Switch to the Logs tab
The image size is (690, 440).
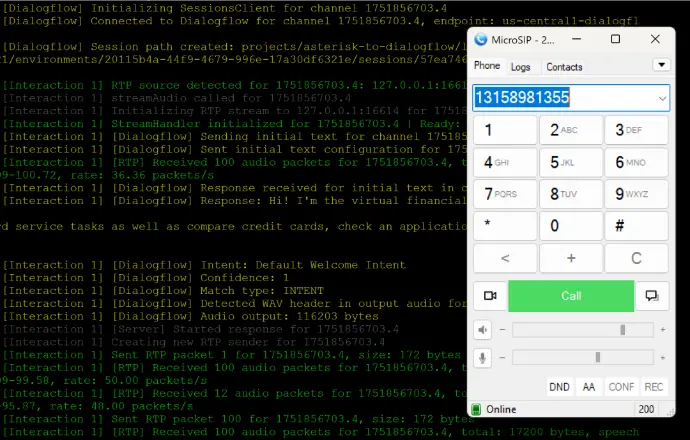point(521,67)
